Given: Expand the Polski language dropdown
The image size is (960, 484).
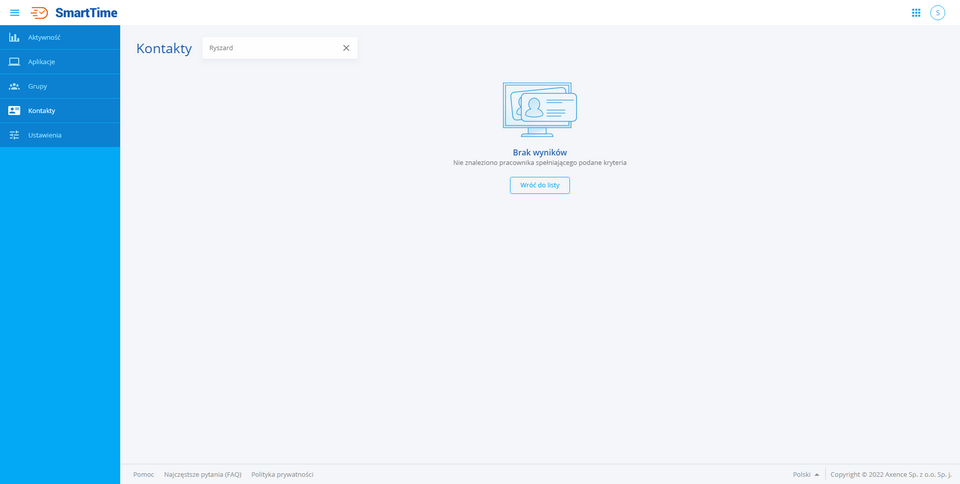Looking at the screenshot, I should 806,474.
